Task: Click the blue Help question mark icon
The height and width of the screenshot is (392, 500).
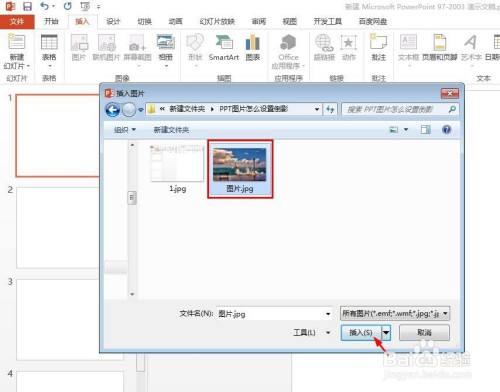Action: click(x=446, y=130)
